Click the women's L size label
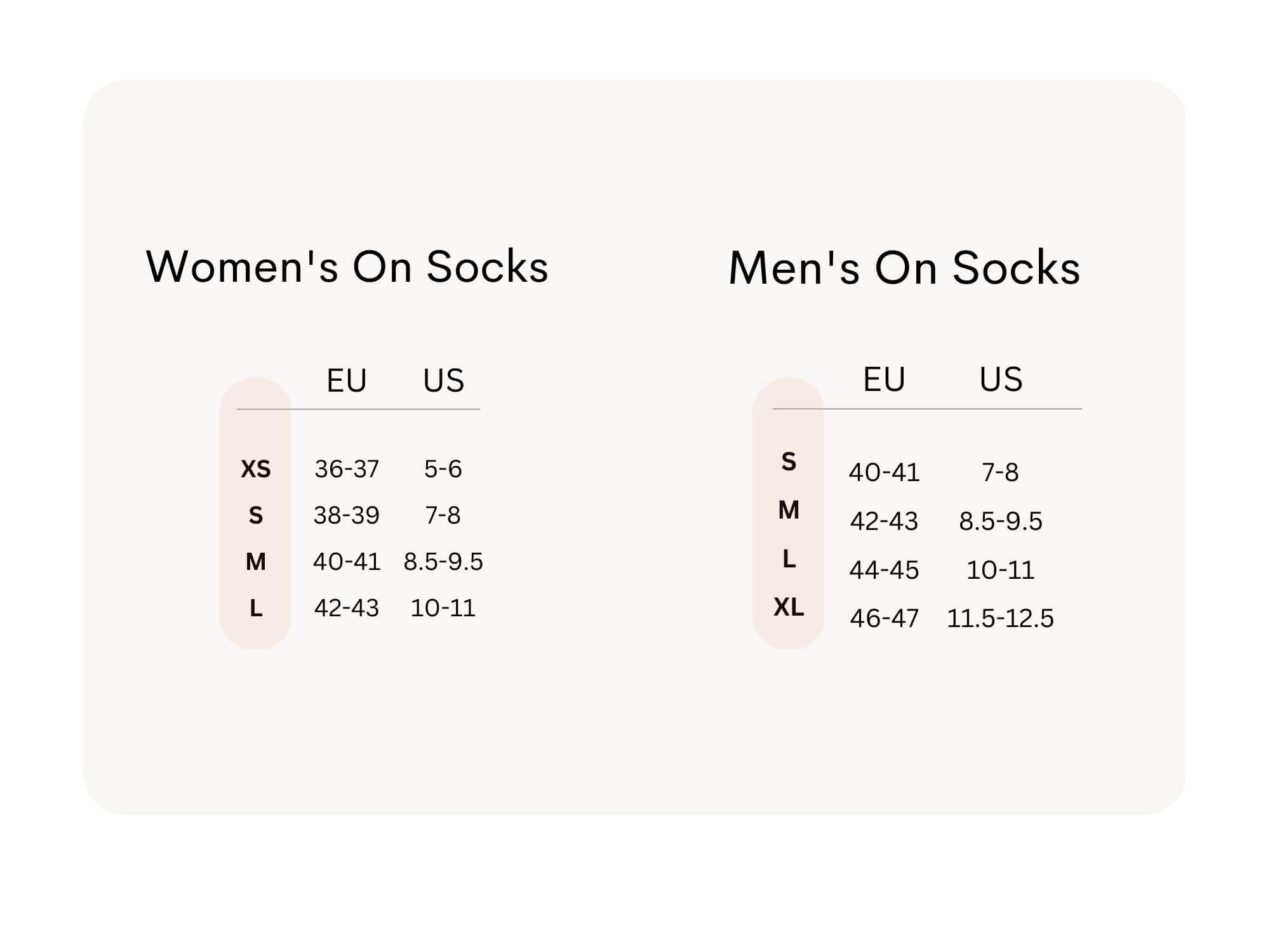This screenshot has height=952, width=1270. [256, 608]
